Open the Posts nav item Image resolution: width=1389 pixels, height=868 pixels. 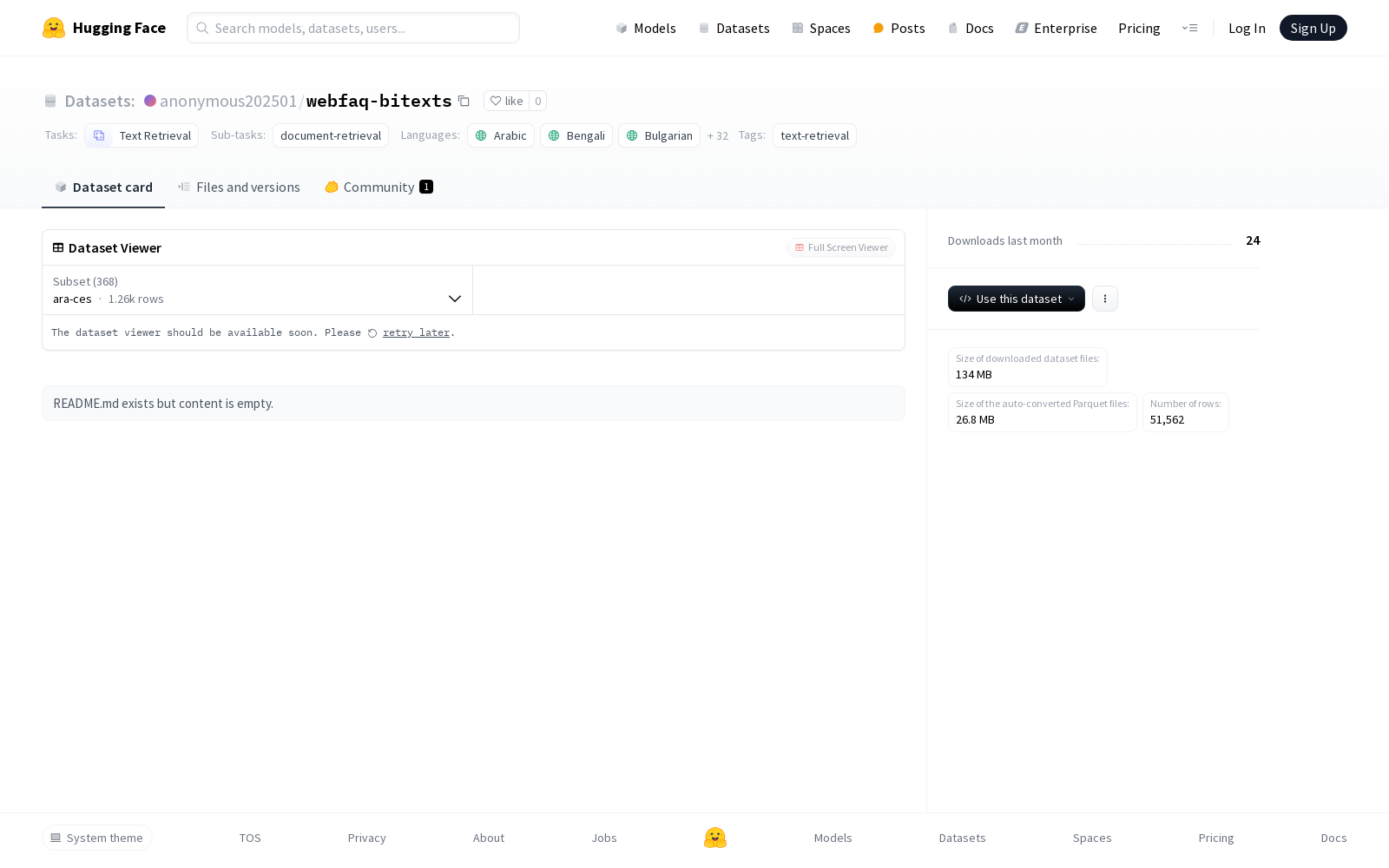point(899,28)
